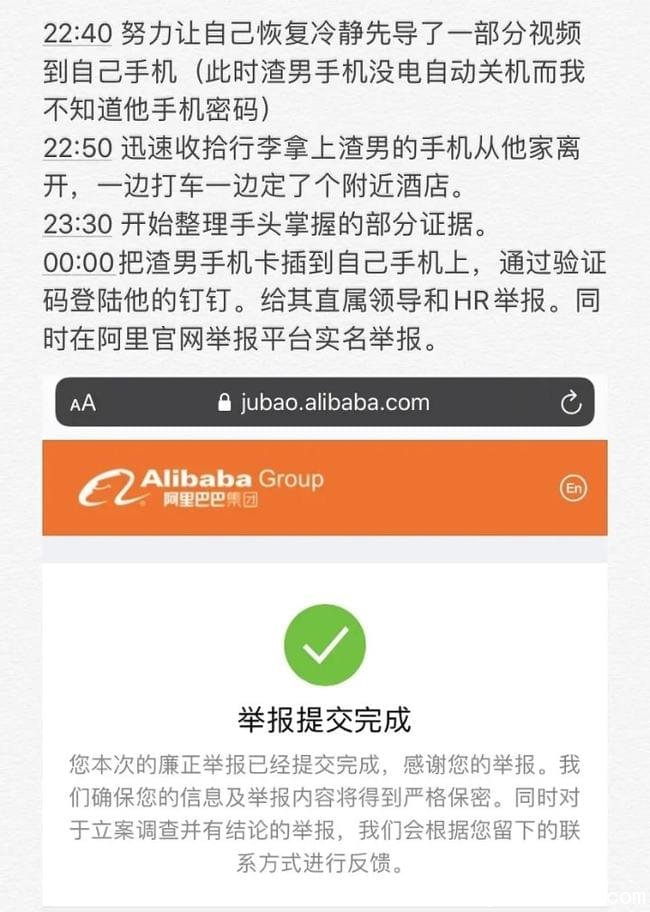Select the jubao.alibaba.com address field
The image size is (650, 912).
pos(324,402)
